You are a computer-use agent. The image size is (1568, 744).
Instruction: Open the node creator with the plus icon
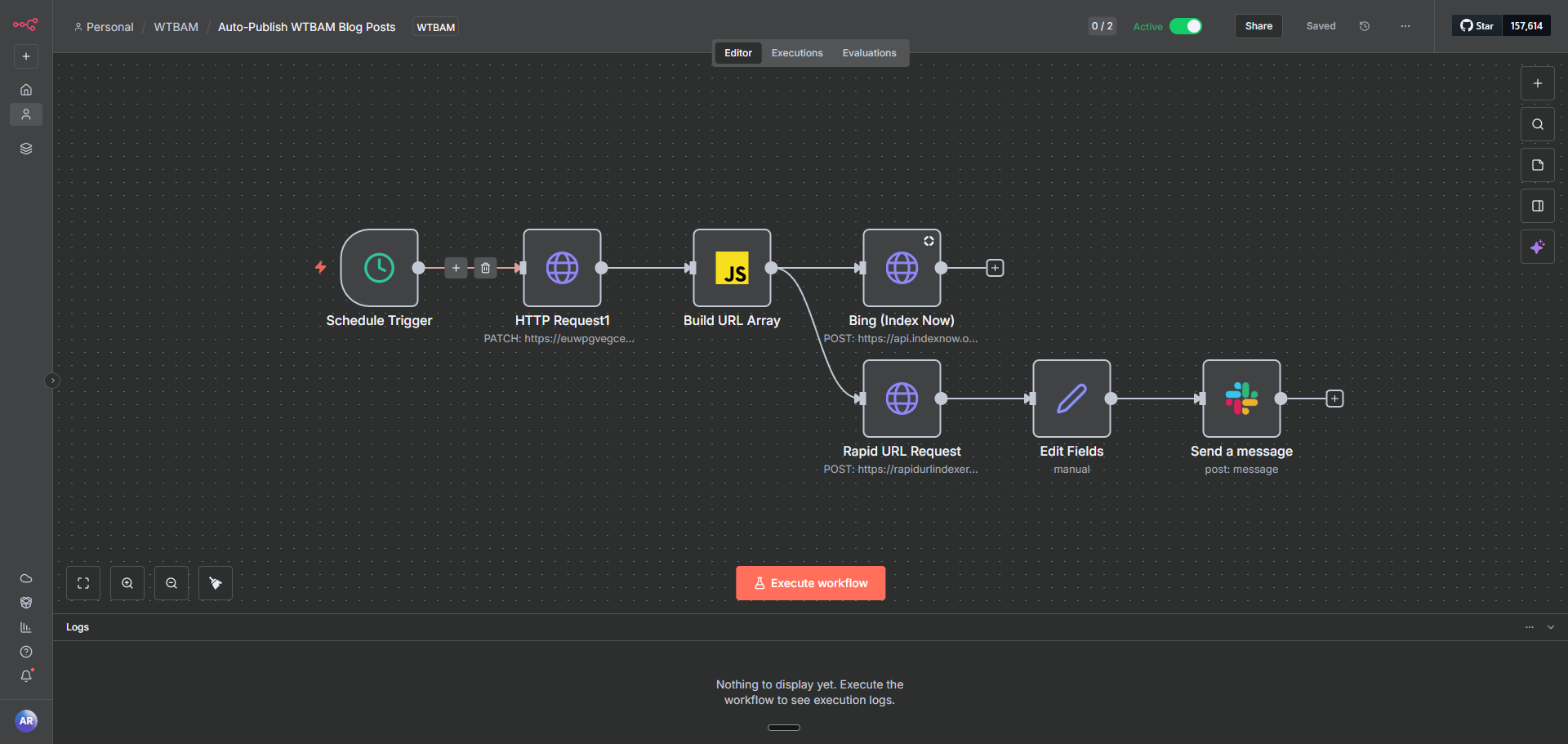(1538, 82)
